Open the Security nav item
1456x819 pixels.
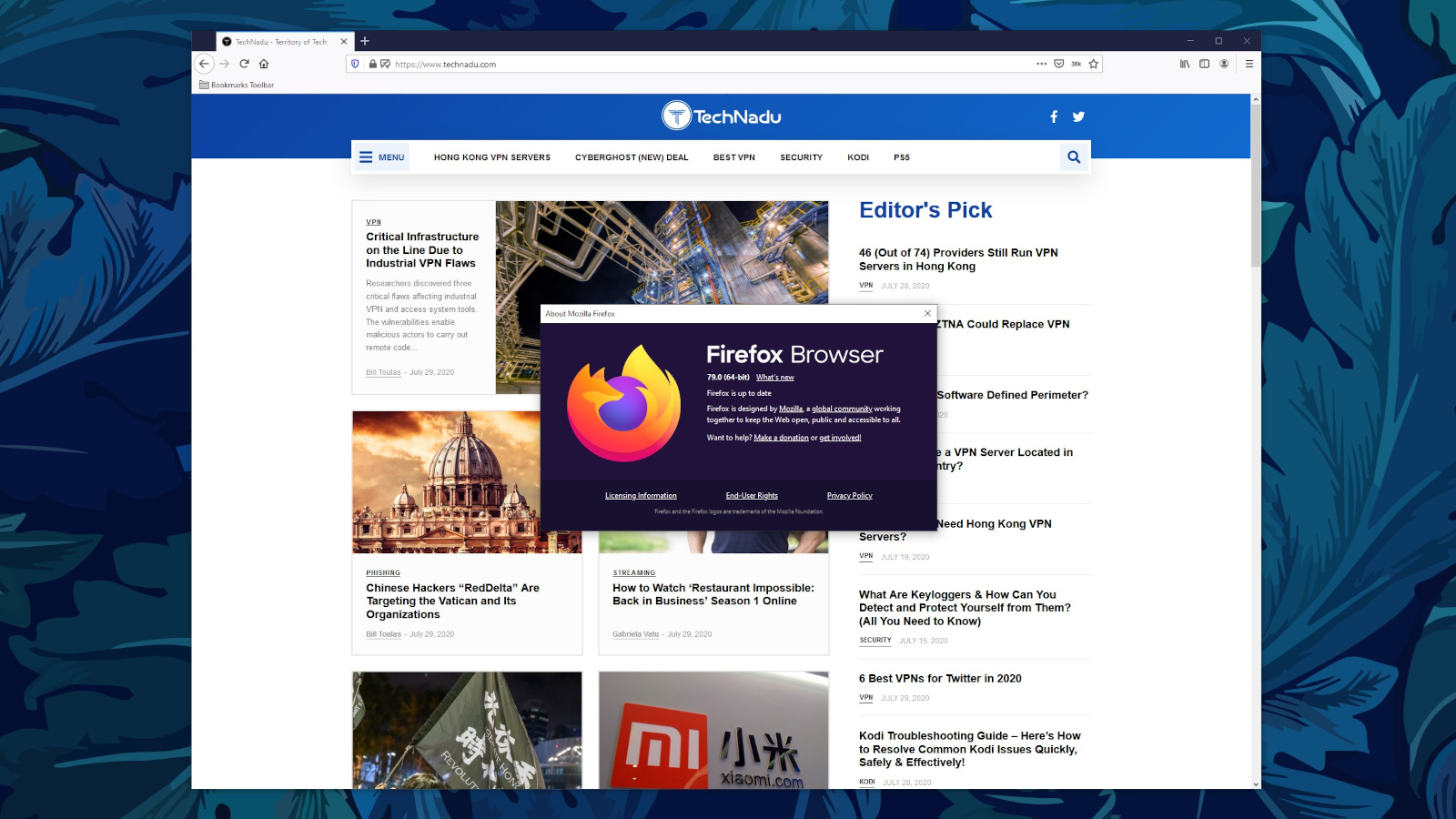pos(801,157)
